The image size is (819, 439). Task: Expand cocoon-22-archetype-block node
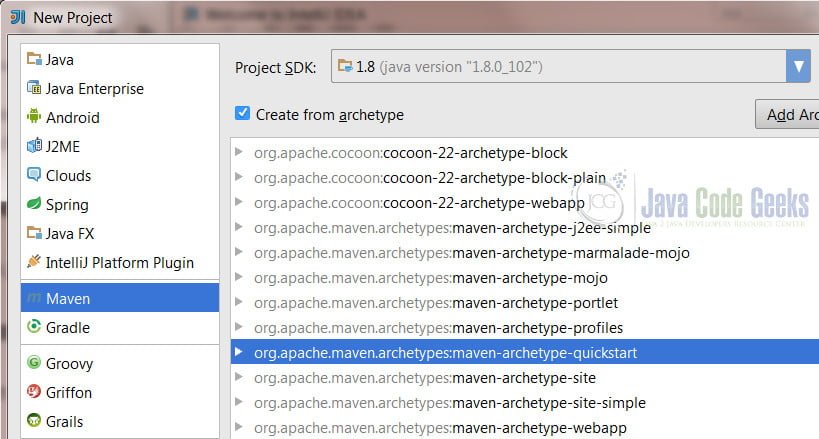(239, 152)
